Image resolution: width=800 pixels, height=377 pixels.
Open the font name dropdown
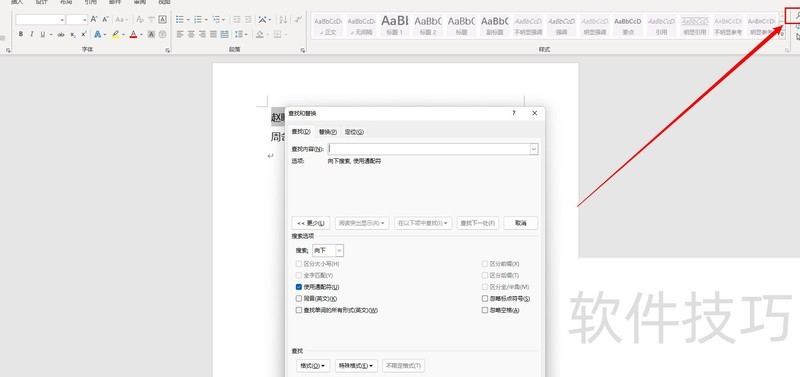(x=62, y=19)
